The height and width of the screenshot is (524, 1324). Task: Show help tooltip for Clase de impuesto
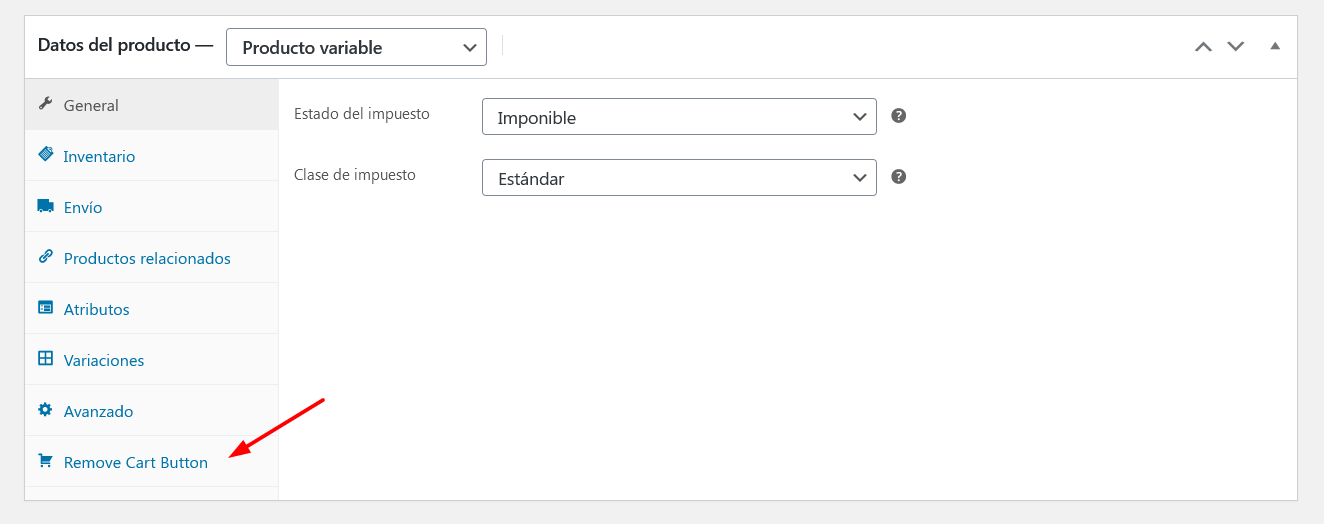899,176
